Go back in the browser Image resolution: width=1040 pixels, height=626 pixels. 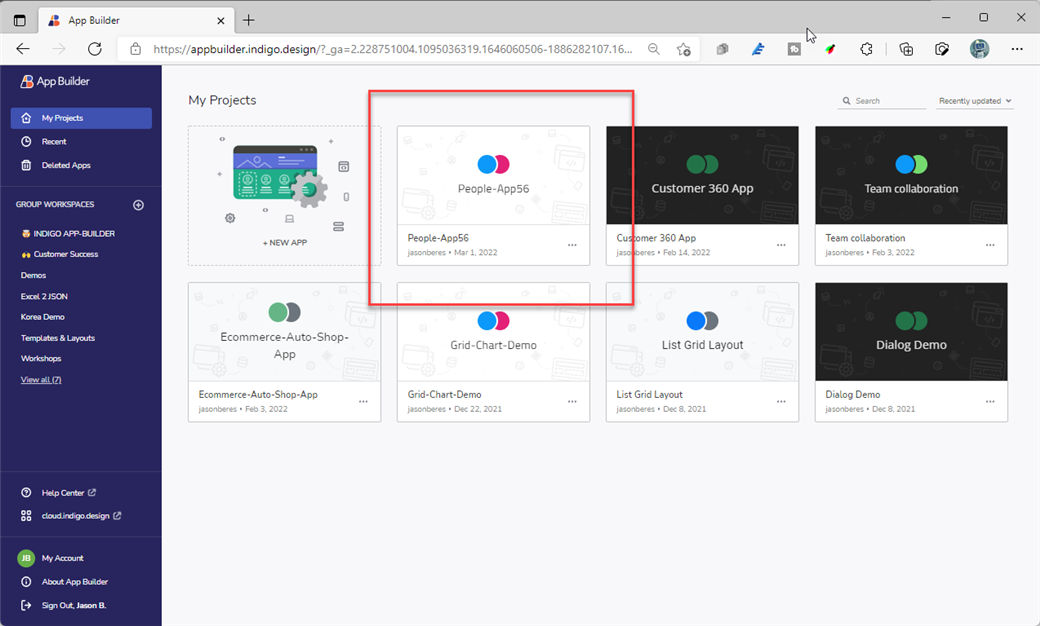[23, 49]
